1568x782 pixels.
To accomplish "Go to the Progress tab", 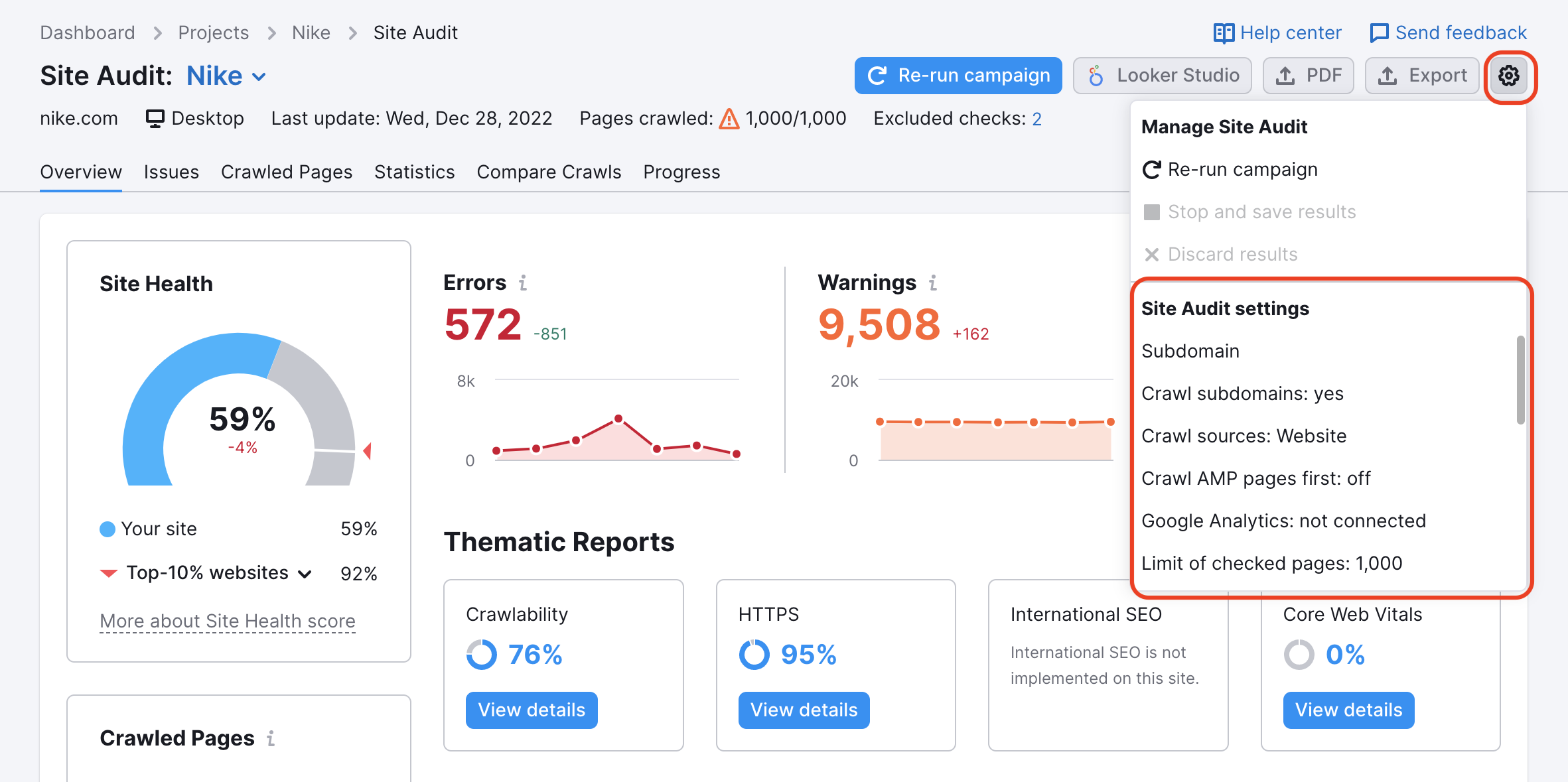I will pos(682,172).
